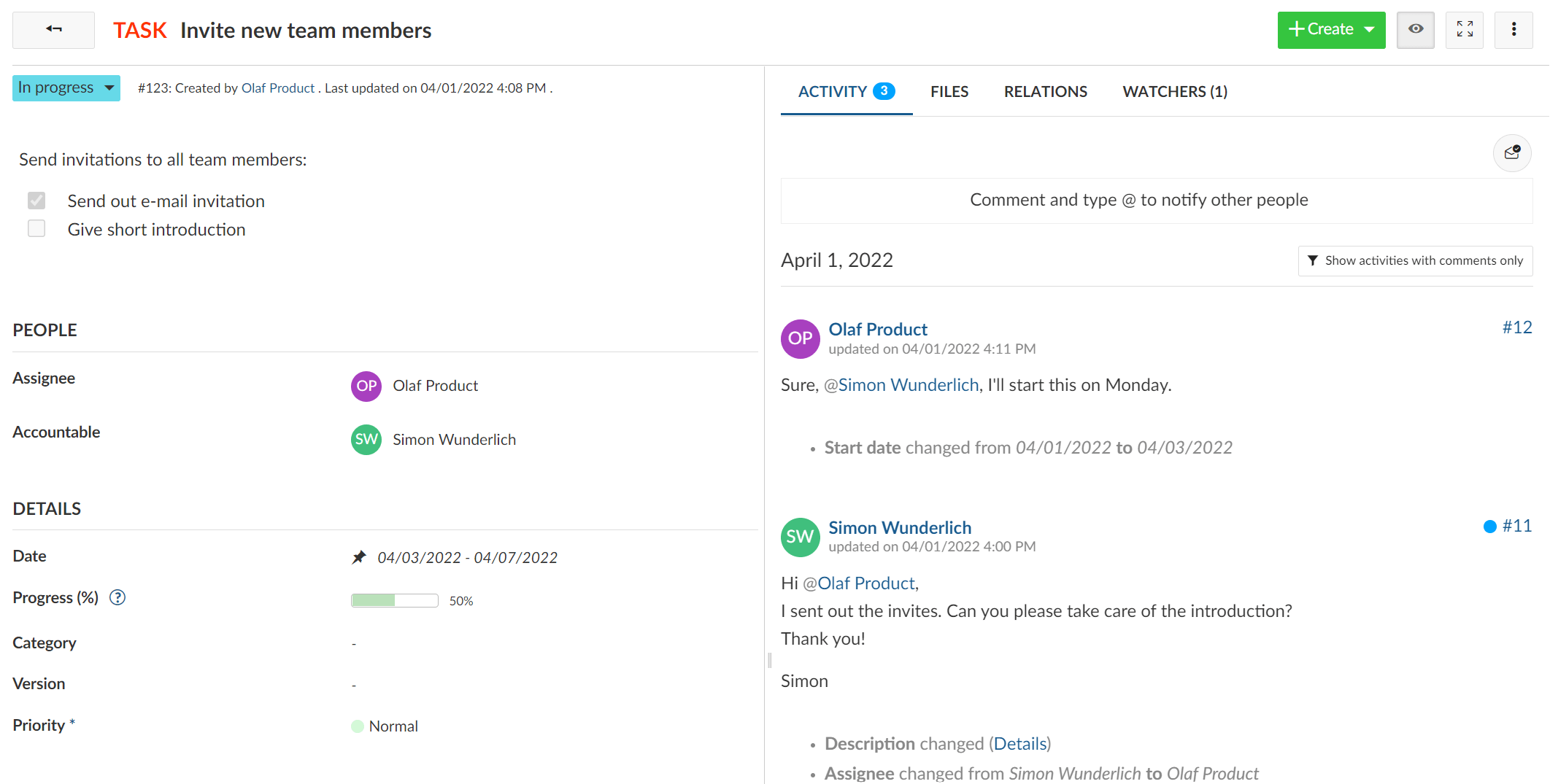Open full screen view of the task

coord(1464,30)
